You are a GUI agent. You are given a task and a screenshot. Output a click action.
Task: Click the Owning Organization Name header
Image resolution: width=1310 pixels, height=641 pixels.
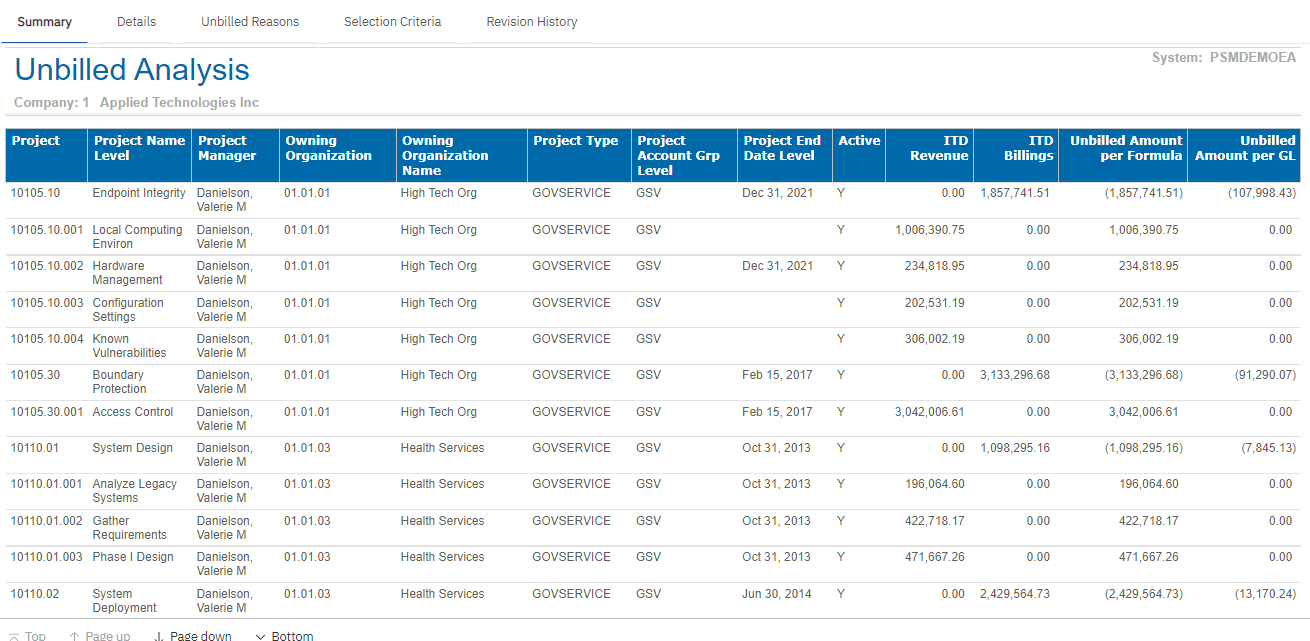coord(445,155)
